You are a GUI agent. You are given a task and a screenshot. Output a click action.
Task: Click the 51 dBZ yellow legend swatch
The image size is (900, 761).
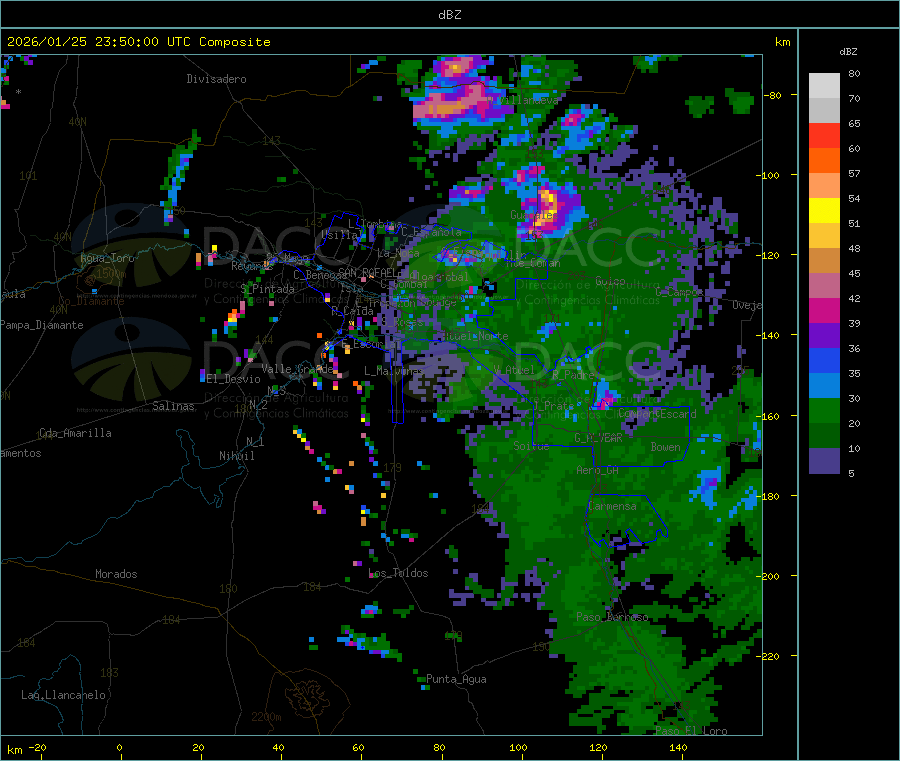pyautogui.click(x=824, y=211)
